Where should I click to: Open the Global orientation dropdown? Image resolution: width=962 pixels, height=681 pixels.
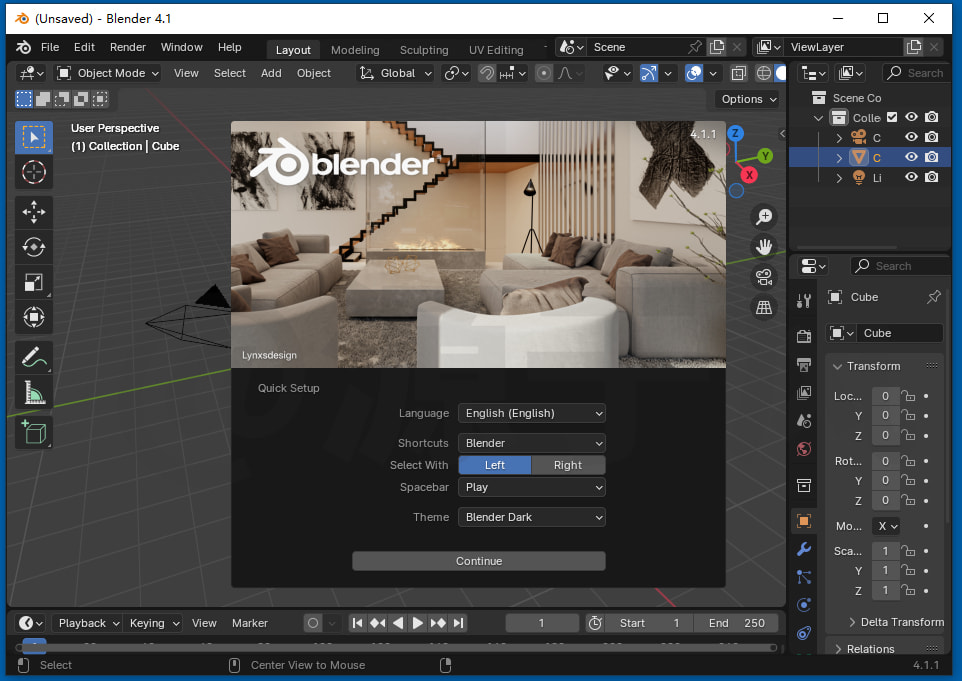[x=396, y=73]
